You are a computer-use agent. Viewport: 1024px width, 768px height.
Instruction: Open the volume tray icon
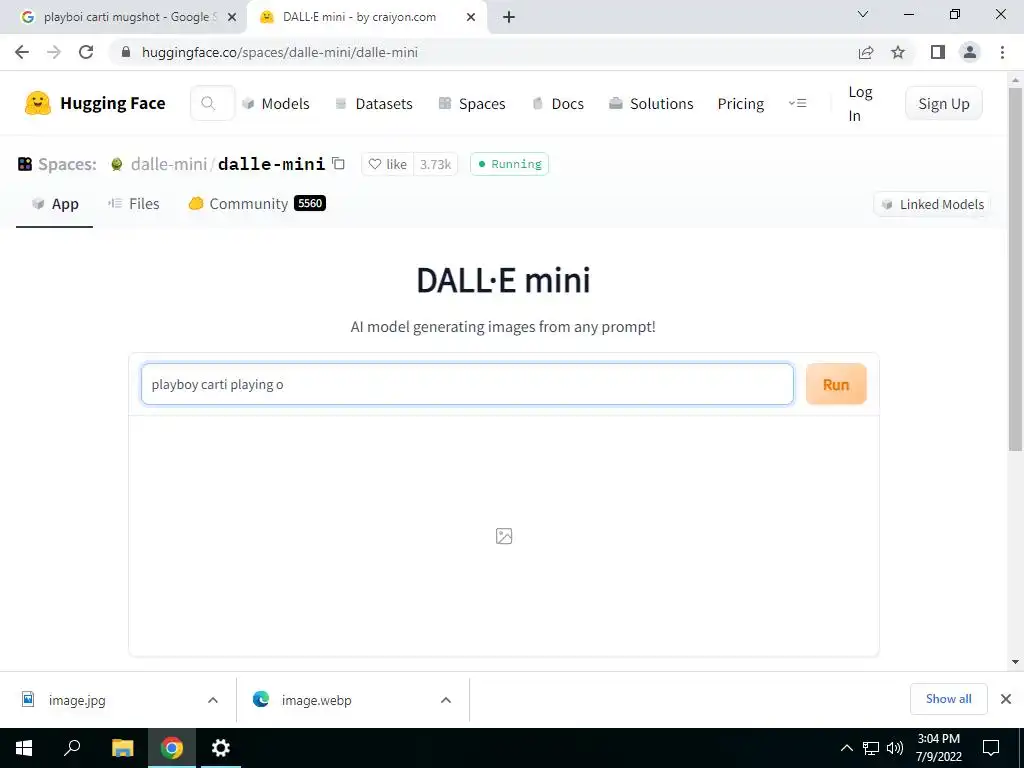coord(895,748)
